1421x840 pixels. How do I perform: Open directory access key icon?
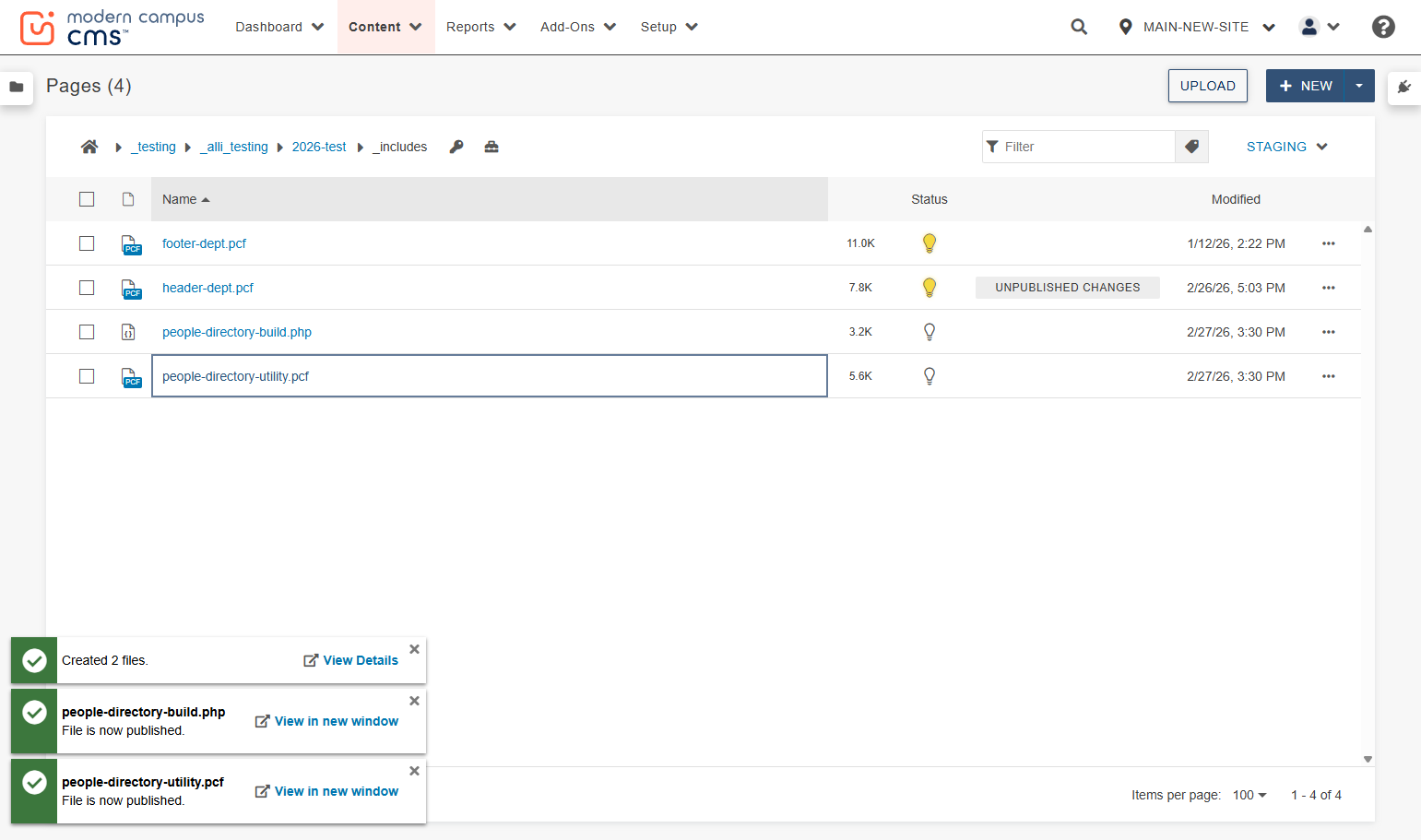coord(456,147)
